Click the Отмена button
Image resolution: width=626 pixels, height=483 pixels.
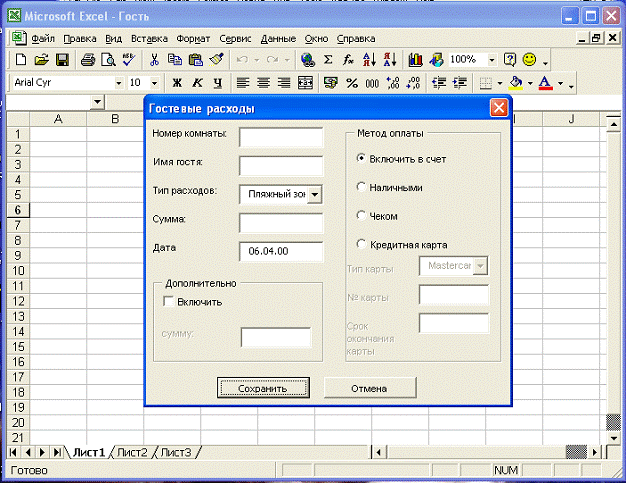pos(370,388)
